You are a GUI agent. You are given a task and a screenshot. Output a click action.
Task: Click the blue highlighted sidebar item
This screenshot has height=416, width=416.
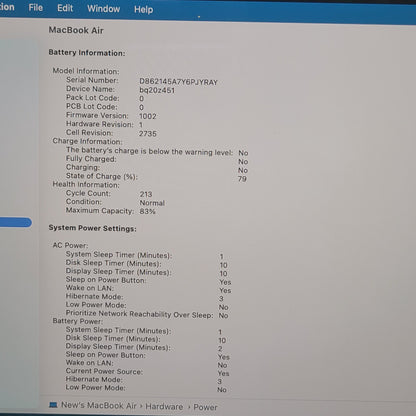tap(16, 222)
